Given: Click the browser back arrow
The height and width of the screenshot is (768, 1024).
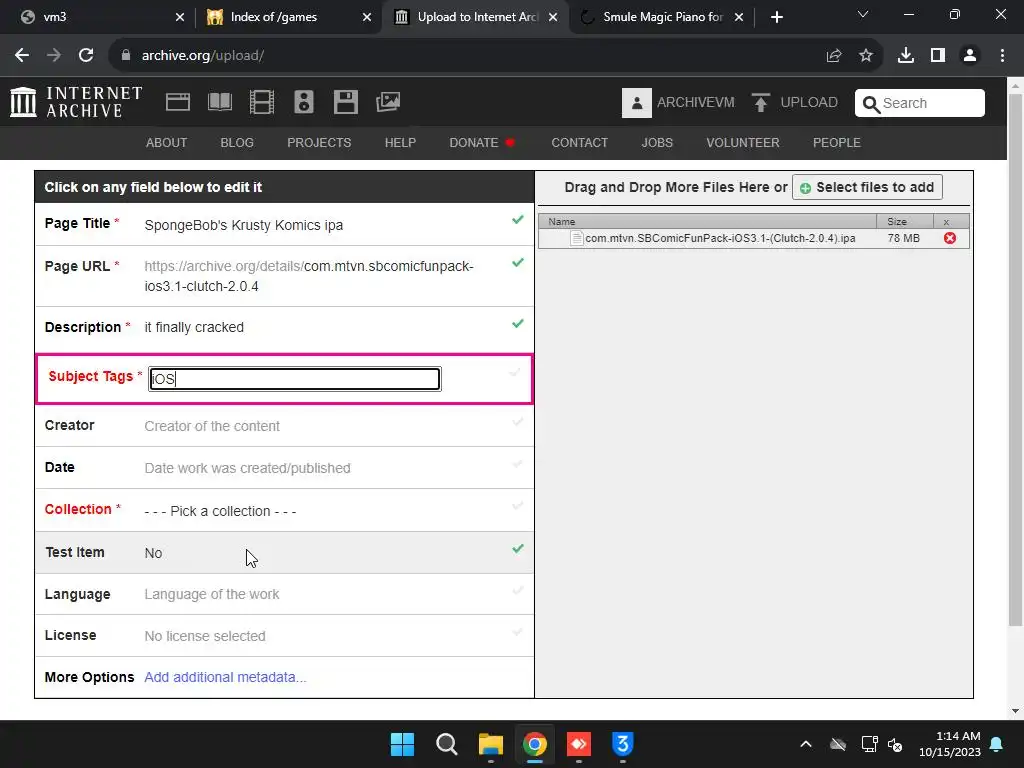Looking at the screenshot, I should pyautogui.click(x=22, y=56).
